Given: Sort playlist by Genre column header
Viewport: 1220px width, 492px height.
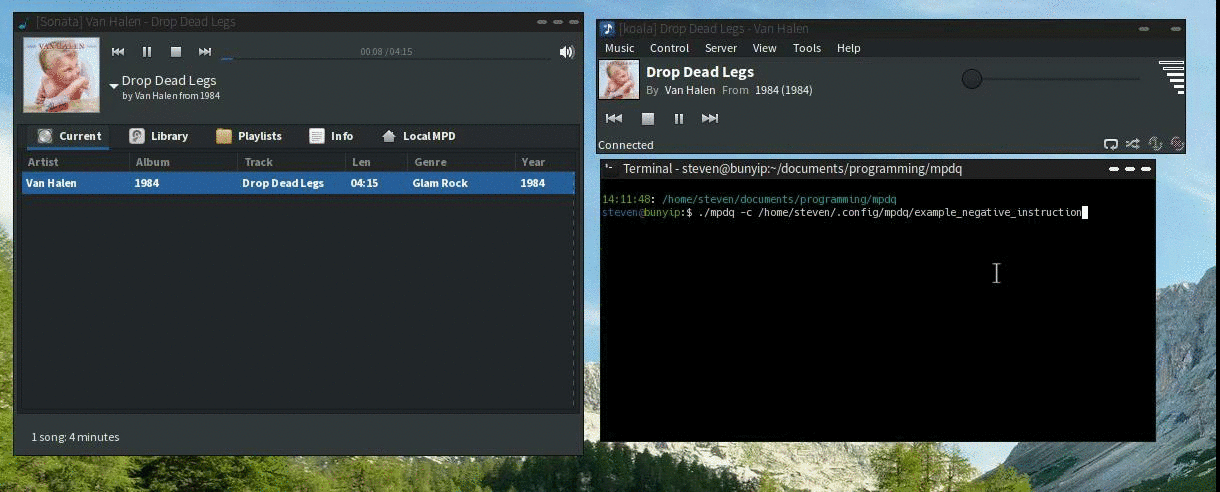Looking at the screenshot, I should (x=461, y=162).
